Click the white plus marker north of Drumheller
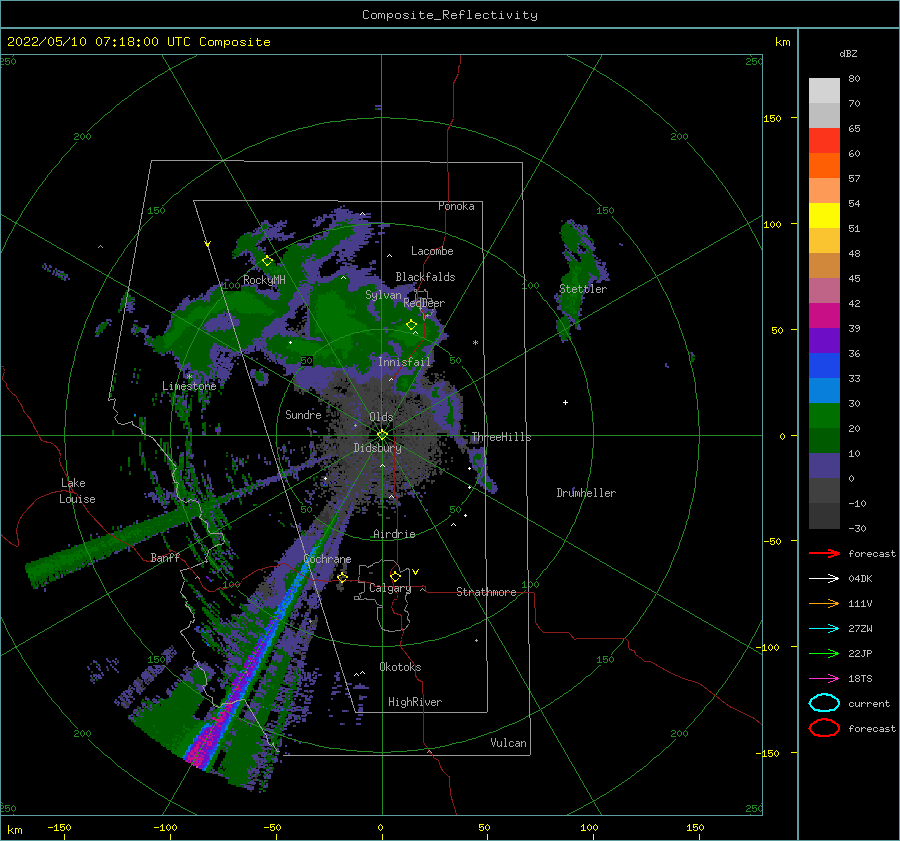900x841 pixels. (565, 402)
